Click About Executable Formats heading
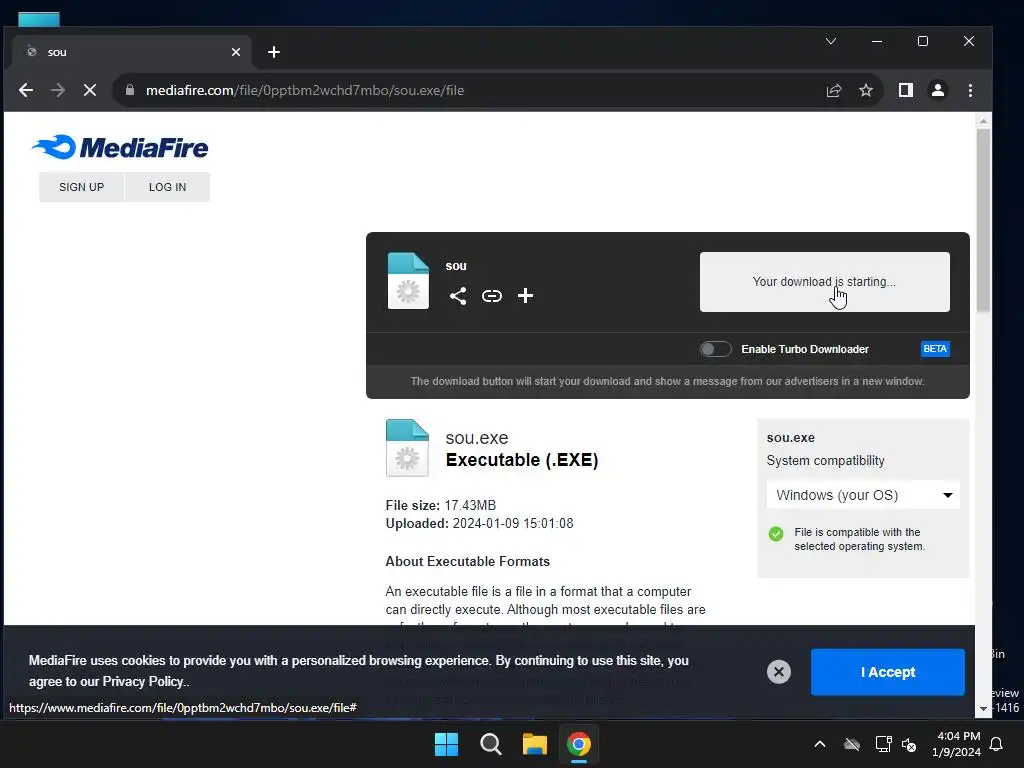The width and height of the screenshot is (1024, 768). (x=468, y=561)
